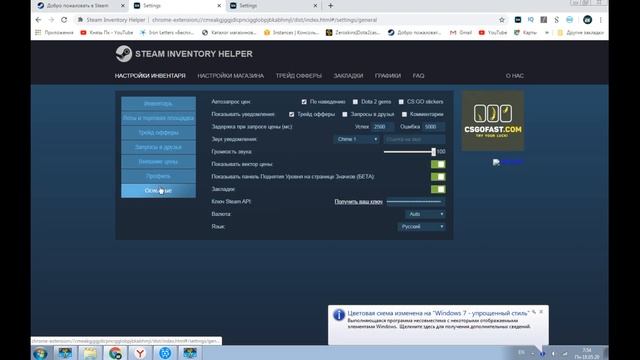Screen dimensions: 640x360
Task: Reload the page with refresh icon
Action: (x=64, y=20)
